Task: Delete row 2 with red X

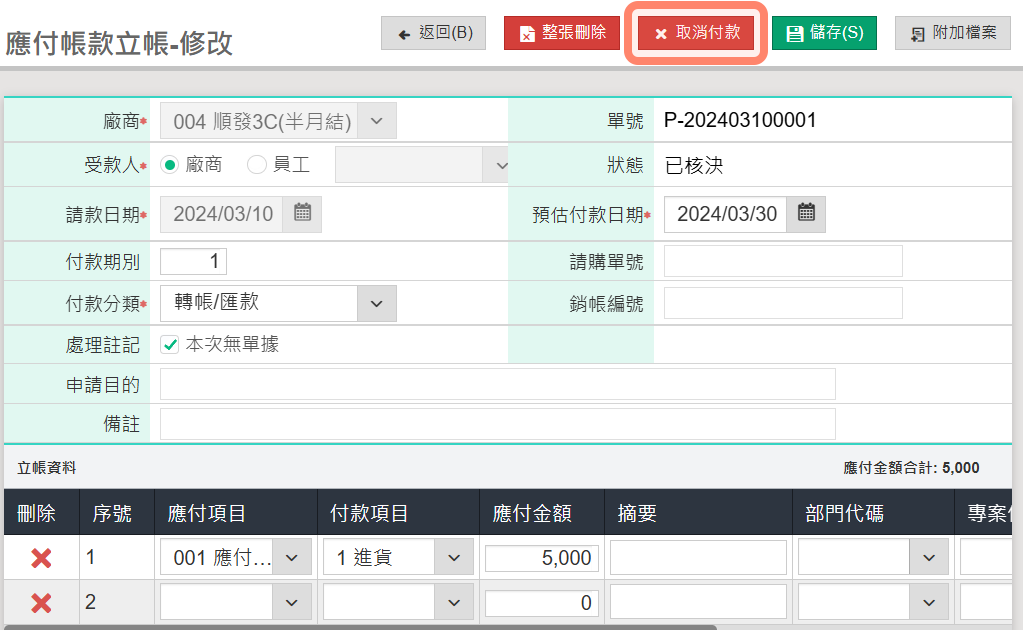Action: 41,602
